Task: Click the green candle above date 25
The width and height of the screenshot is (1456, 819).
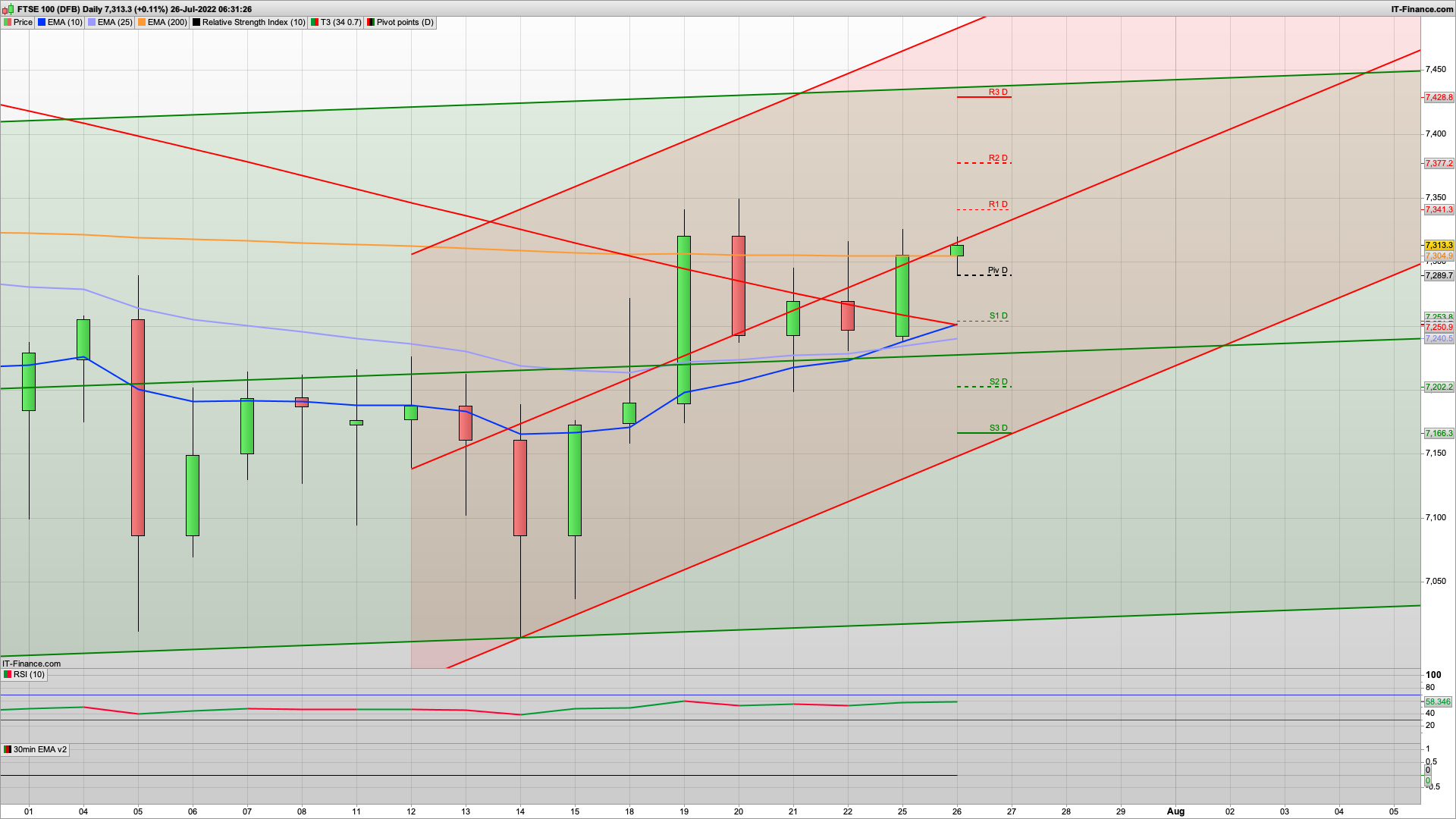Action: [x=902, y=296]
